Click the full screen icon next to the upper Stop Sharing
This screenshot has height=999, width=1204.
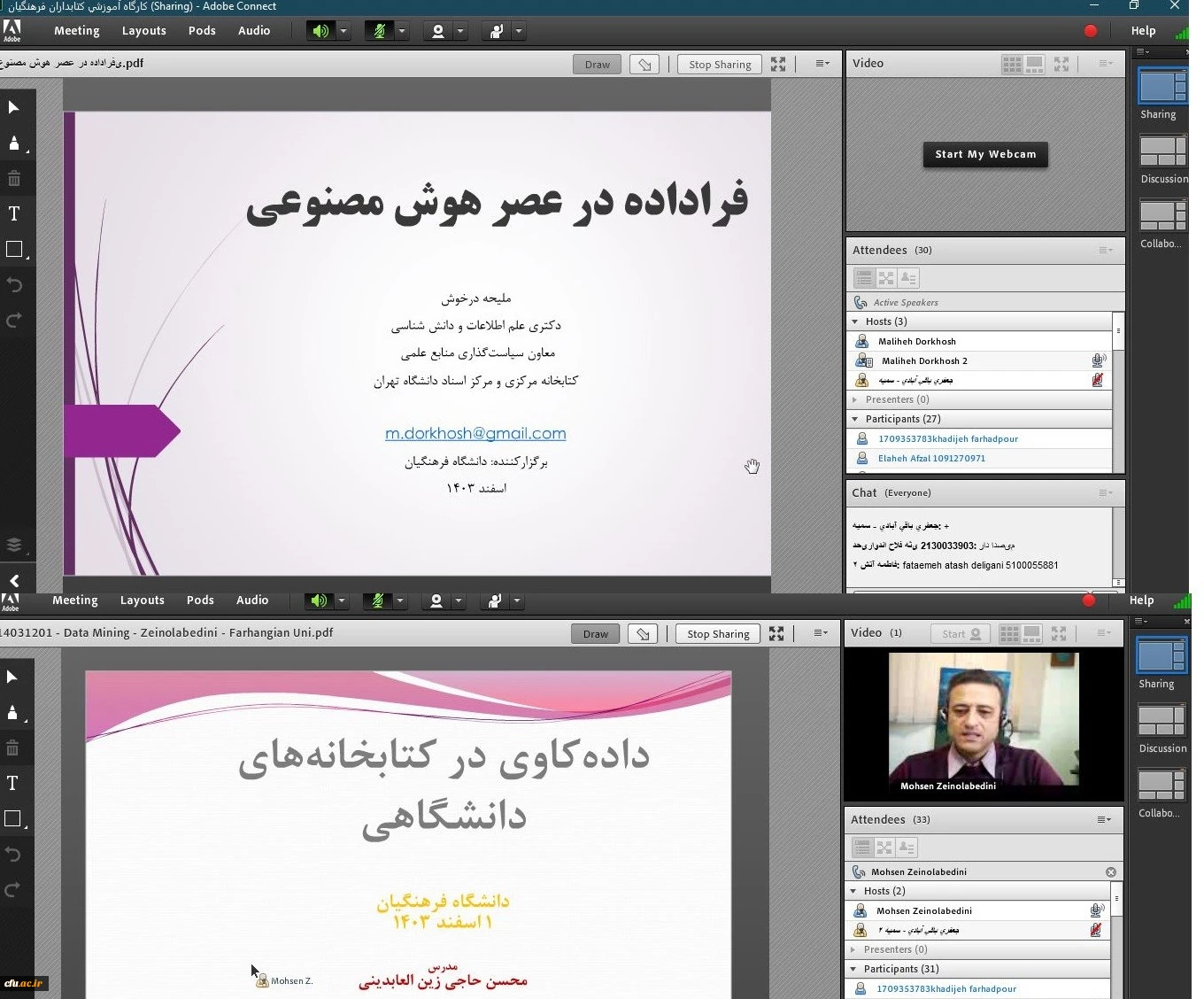point(778,64)
